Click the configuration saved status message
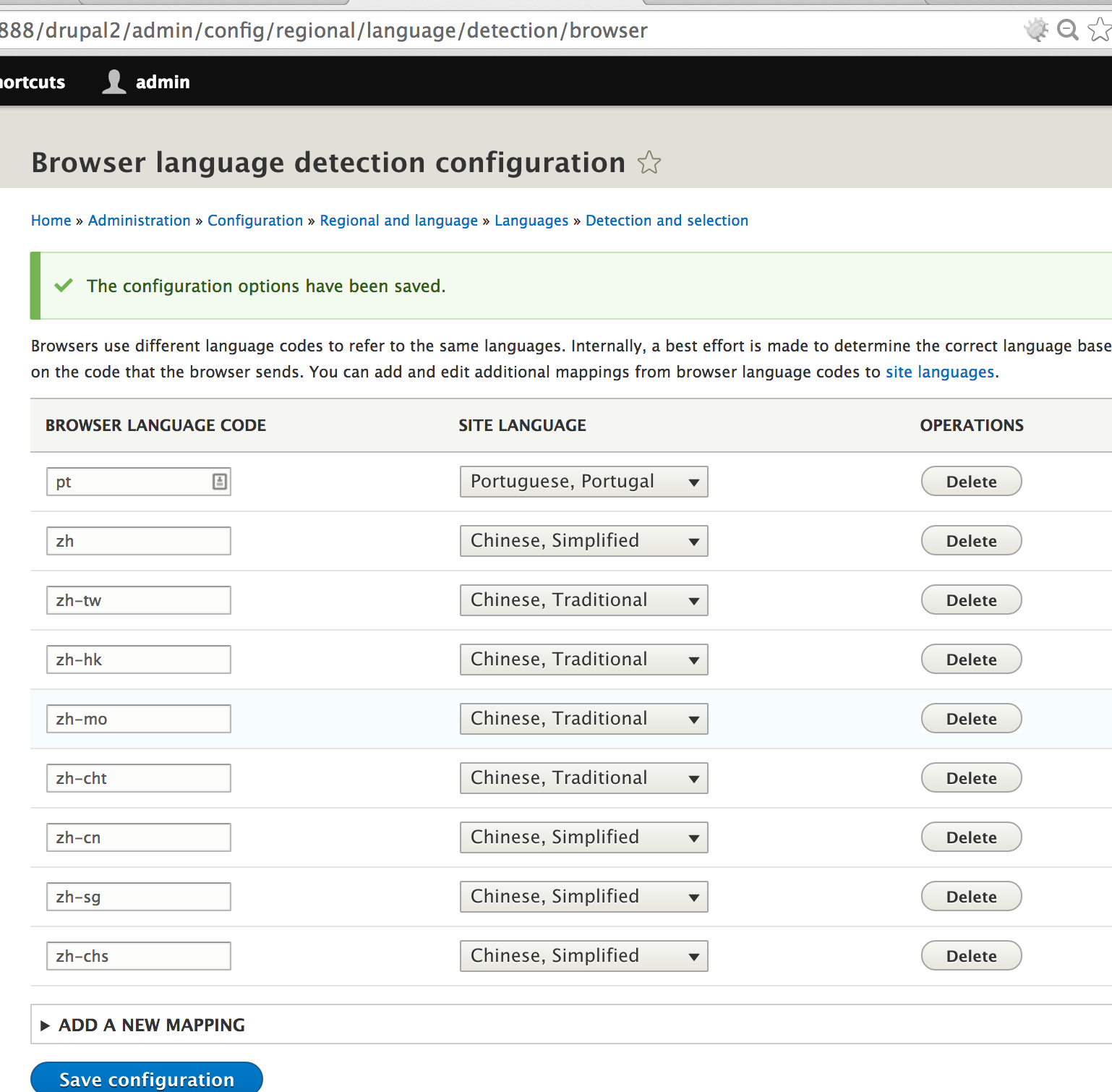The height and width of the screenshot is (1092, 1112). pos(266,286)
